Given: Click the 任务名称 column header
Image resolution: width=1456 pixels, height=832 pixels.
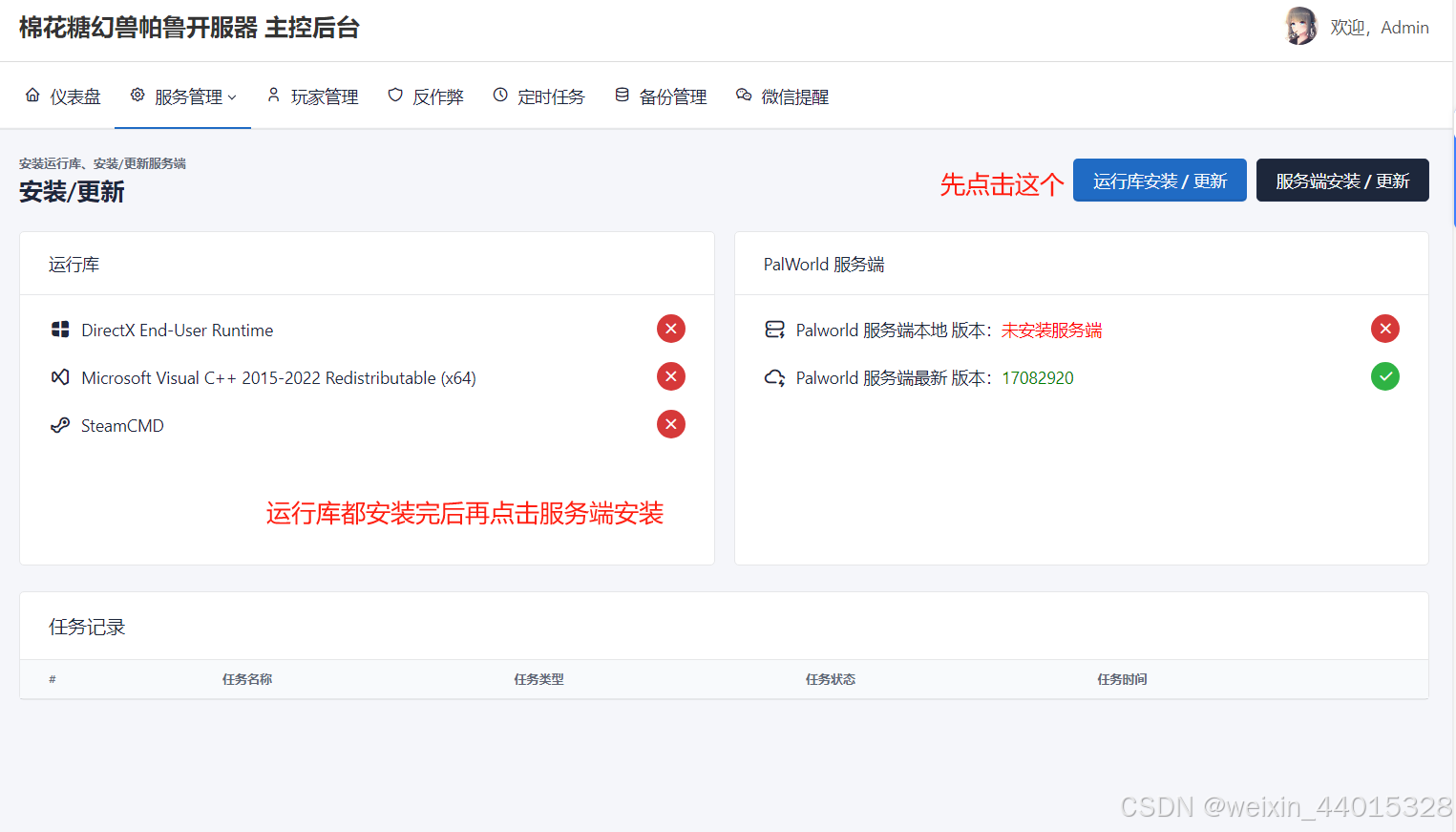Looking at the screenshot, I should (x=247, y=679).
